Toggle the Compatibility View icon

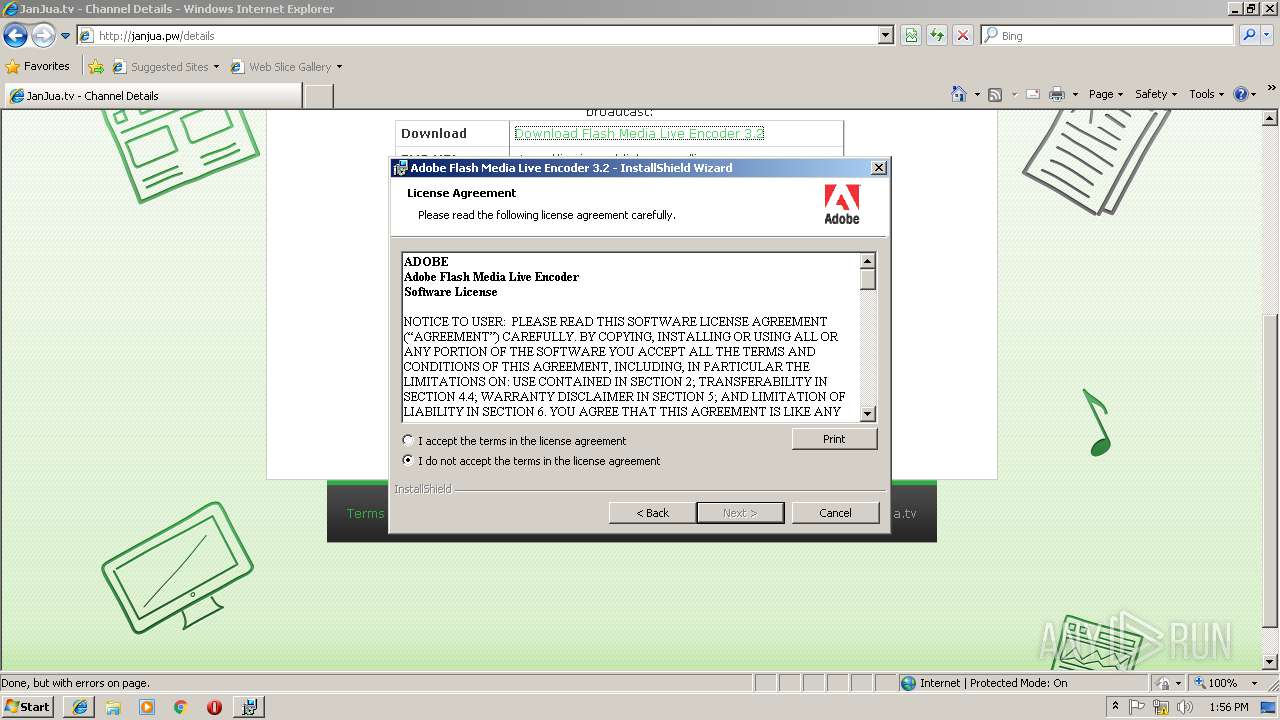tap(911, 35)
